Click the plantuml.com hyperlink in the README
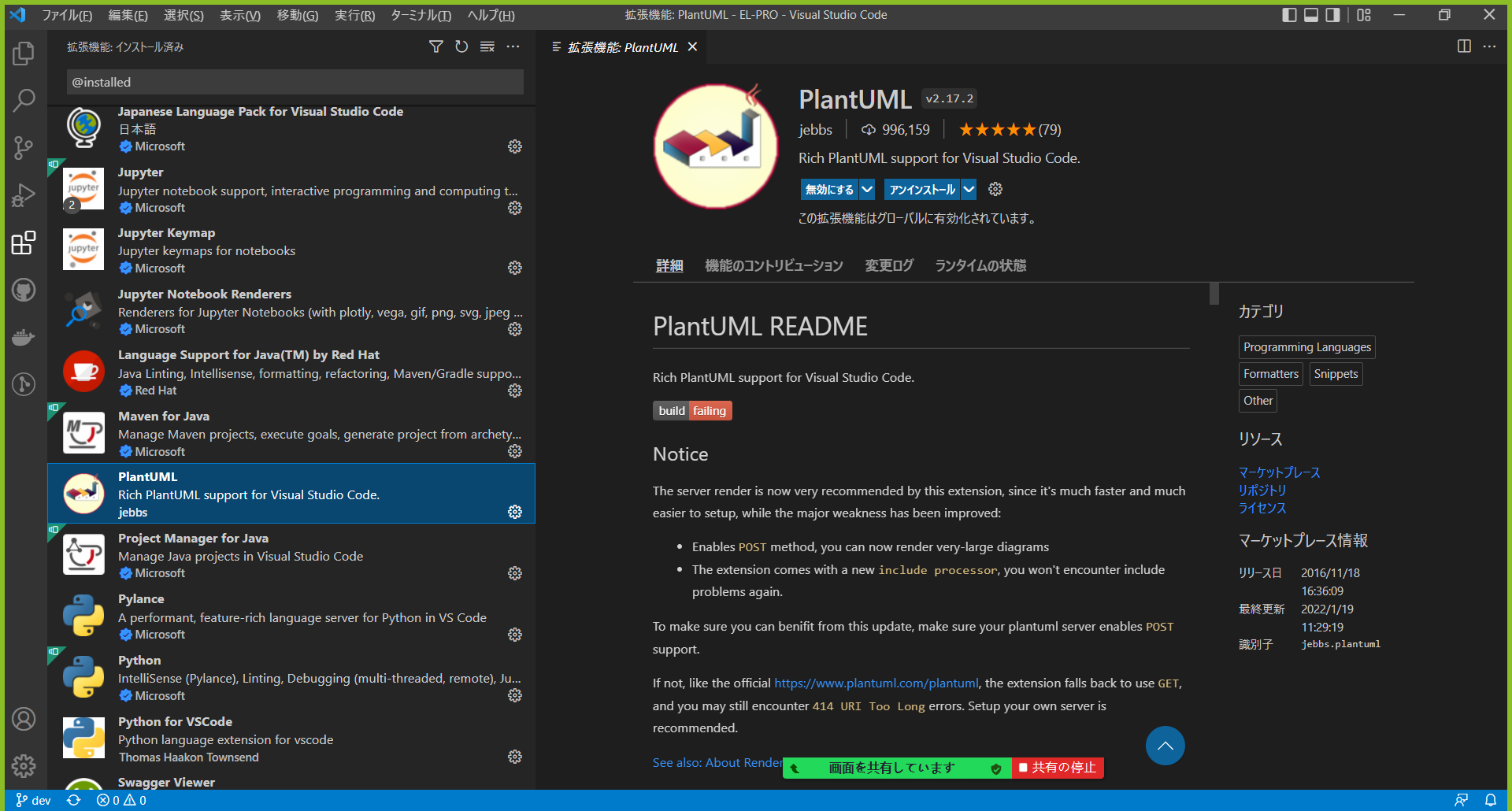Screen dimensions: 1512x811 [x=876, y=683]
